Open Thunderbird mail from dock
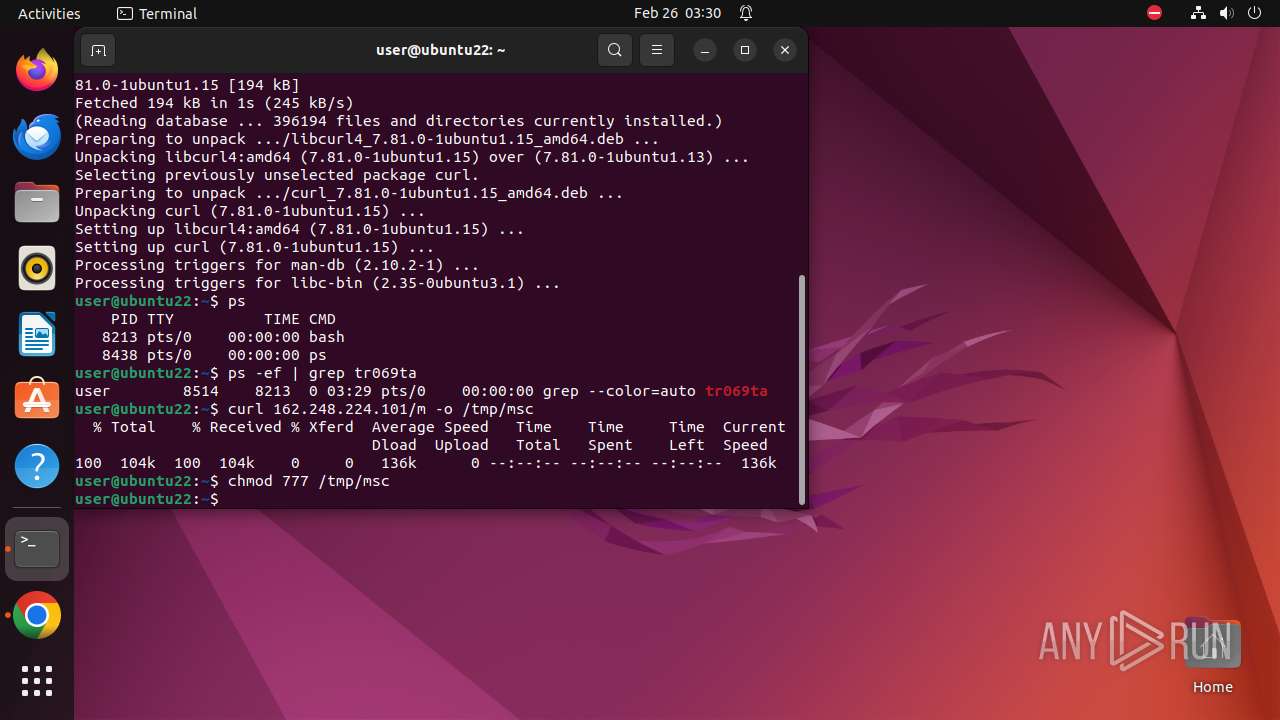Screen dimensions: 1280x720 tap(37, 137)
